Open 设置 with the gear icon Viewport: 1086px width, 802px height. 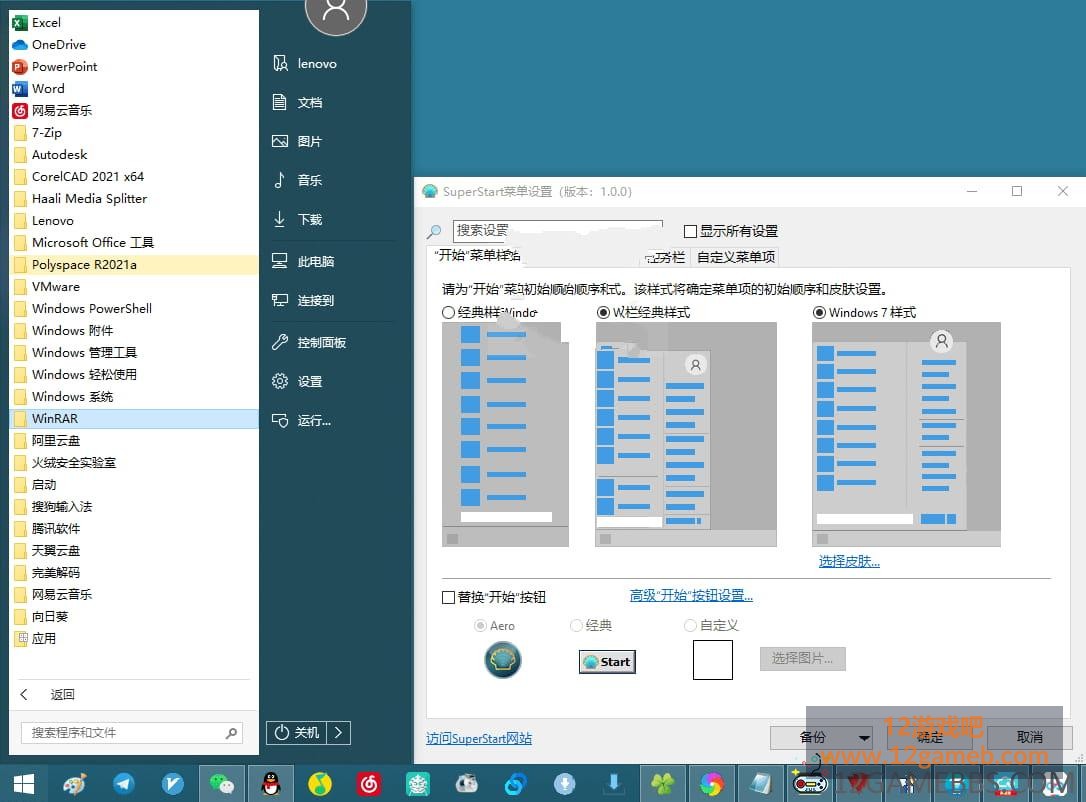pyautogui.click(x=298, y=381)
